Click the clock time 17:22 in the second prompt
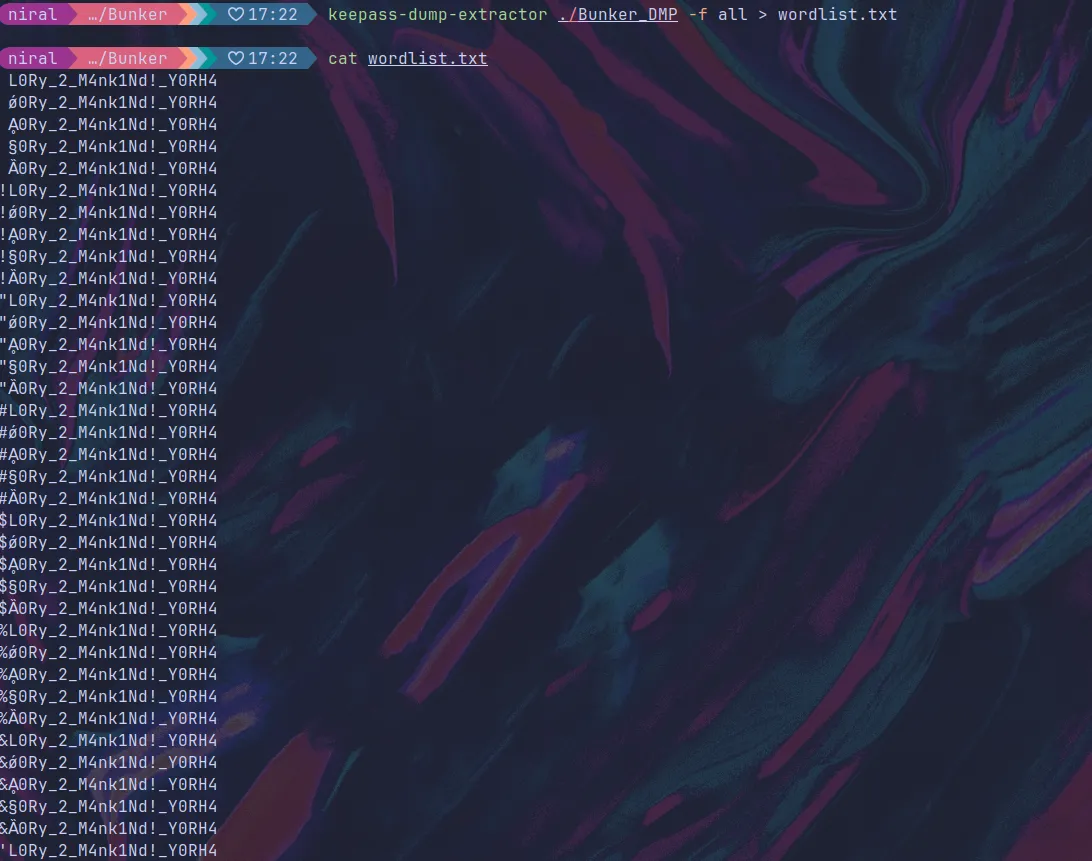The image size is (1092, 861). coord(272,58)
